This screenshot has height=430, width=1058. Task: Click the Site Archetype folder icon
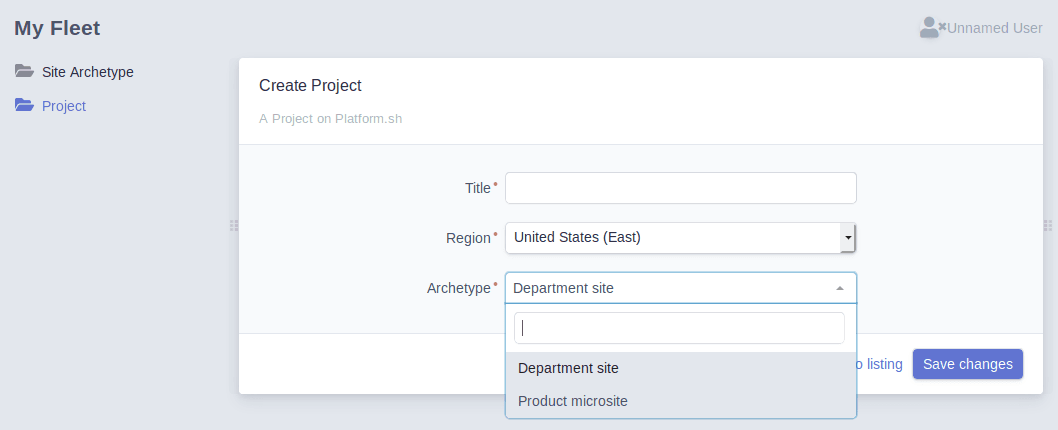pos(24,71)
